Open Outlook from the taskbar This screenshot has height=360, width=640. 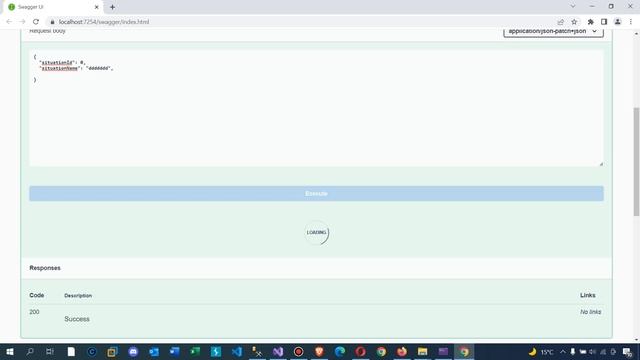coord(154,351)
